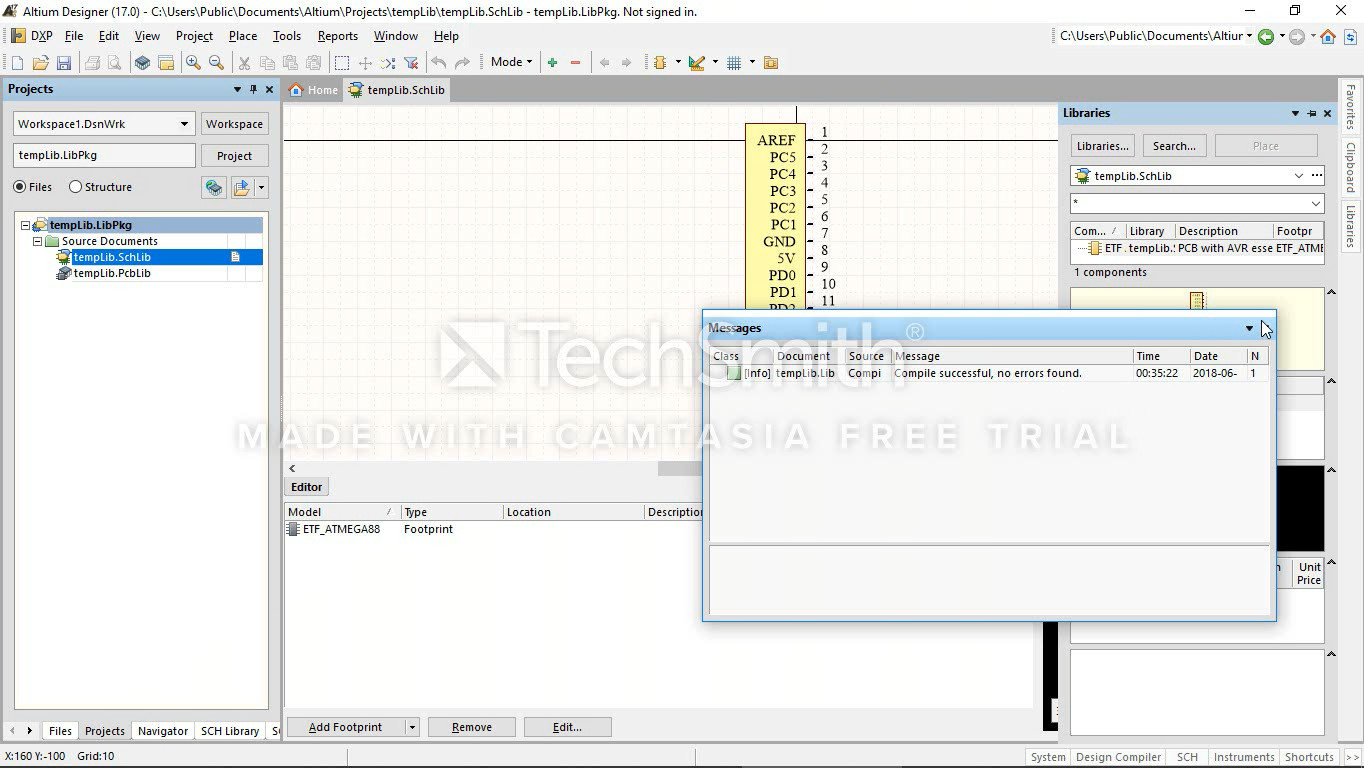Screen dimensions: 1364x768
Task: Click the Zoom Out magnifier icon
Action: 216,63
